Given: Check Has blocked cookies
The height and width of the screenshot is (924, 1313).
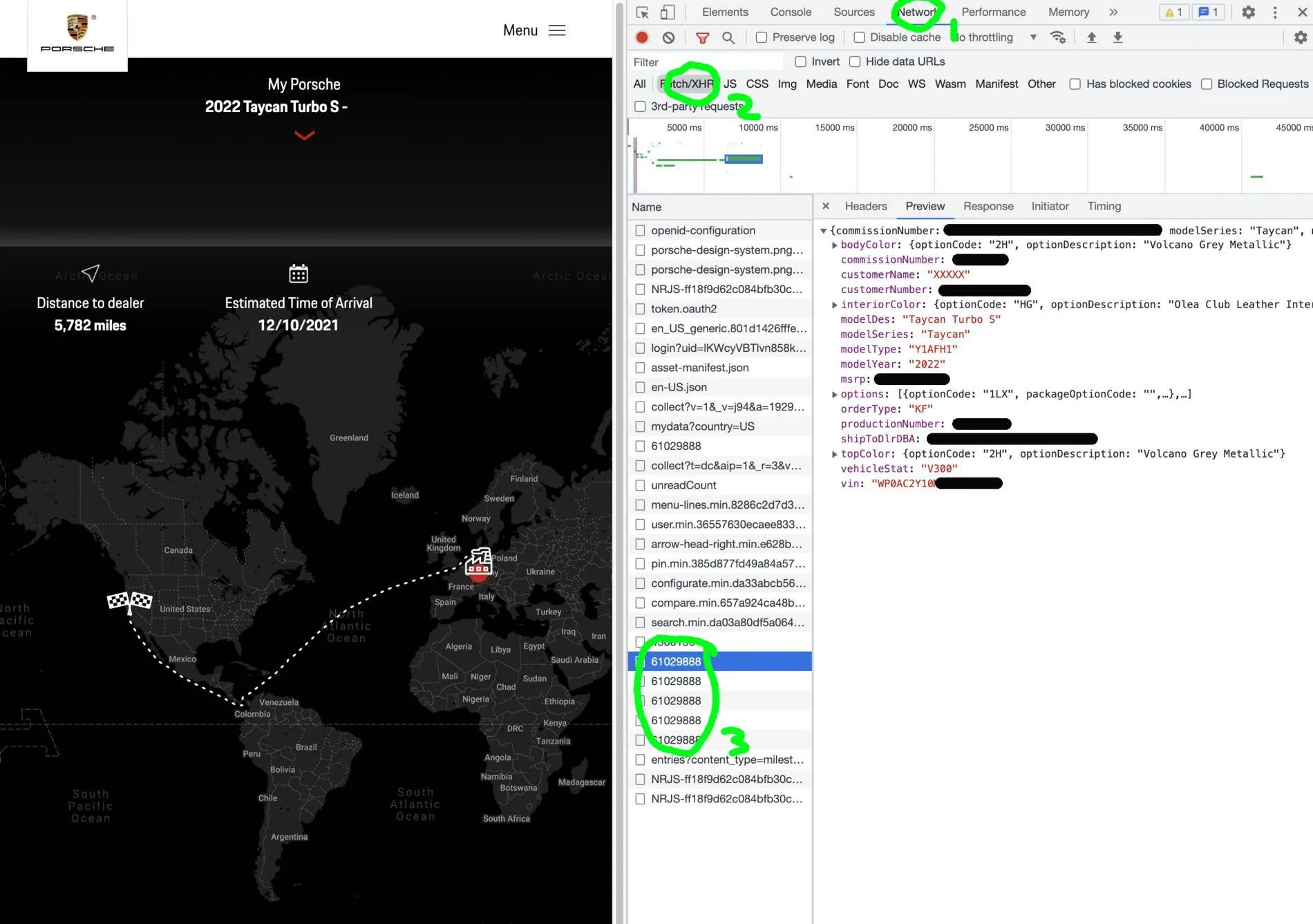Looking at the screenshot, I should tap(1075, 84).
